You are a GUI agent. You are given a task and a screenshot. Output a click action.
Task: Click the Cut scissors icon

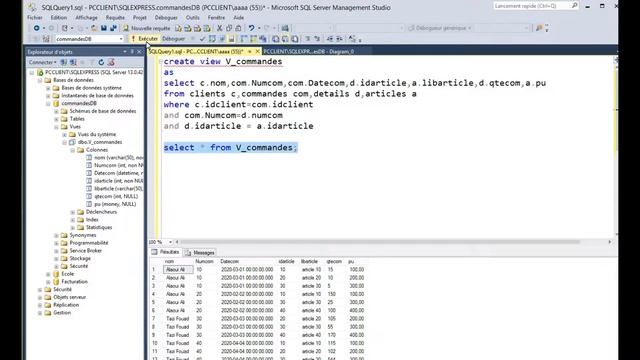[219, 28]
